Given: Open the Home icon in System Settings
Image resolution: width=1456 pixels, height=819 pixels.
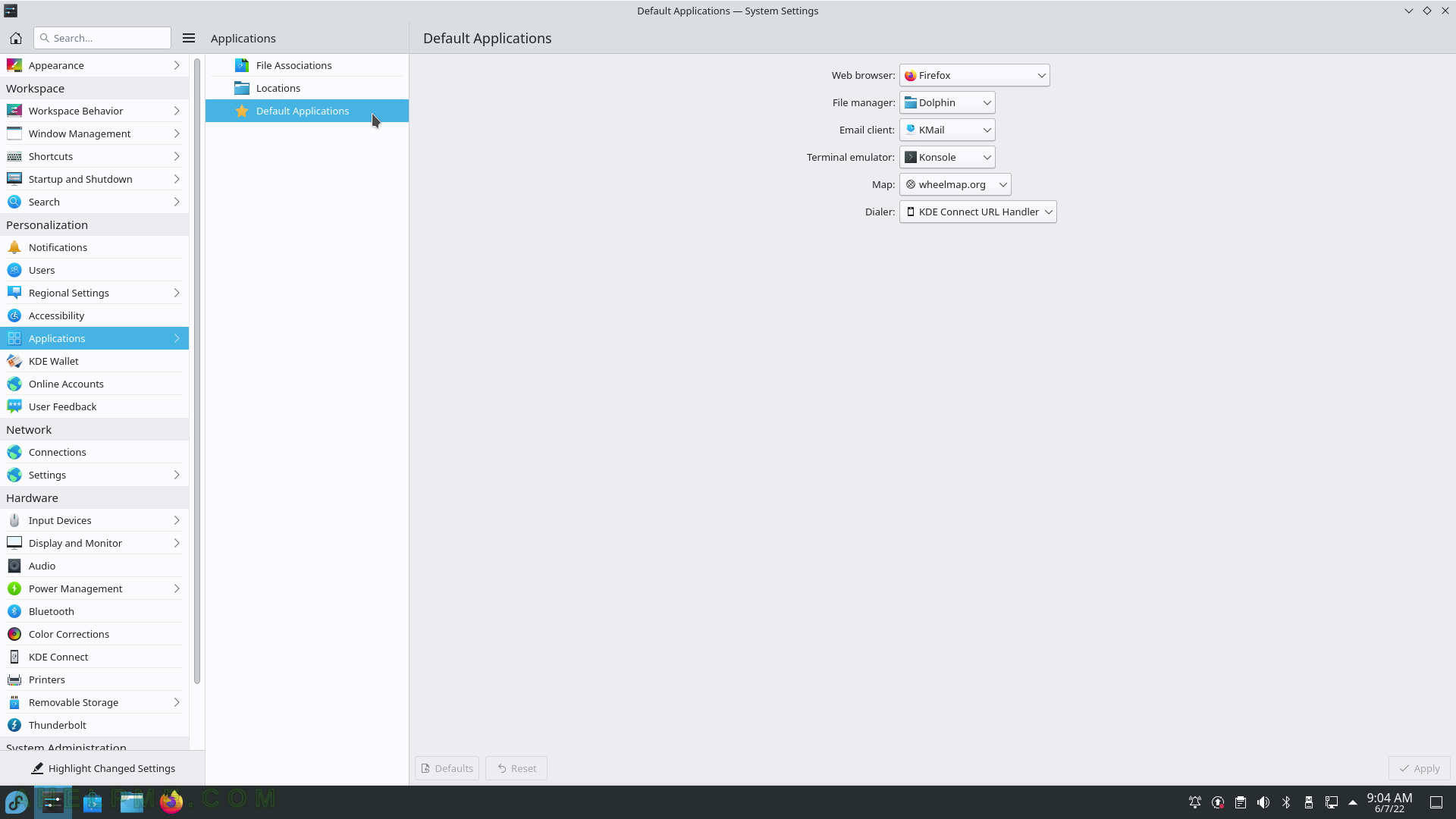Looking at the screenshot, I should [16, 38].
